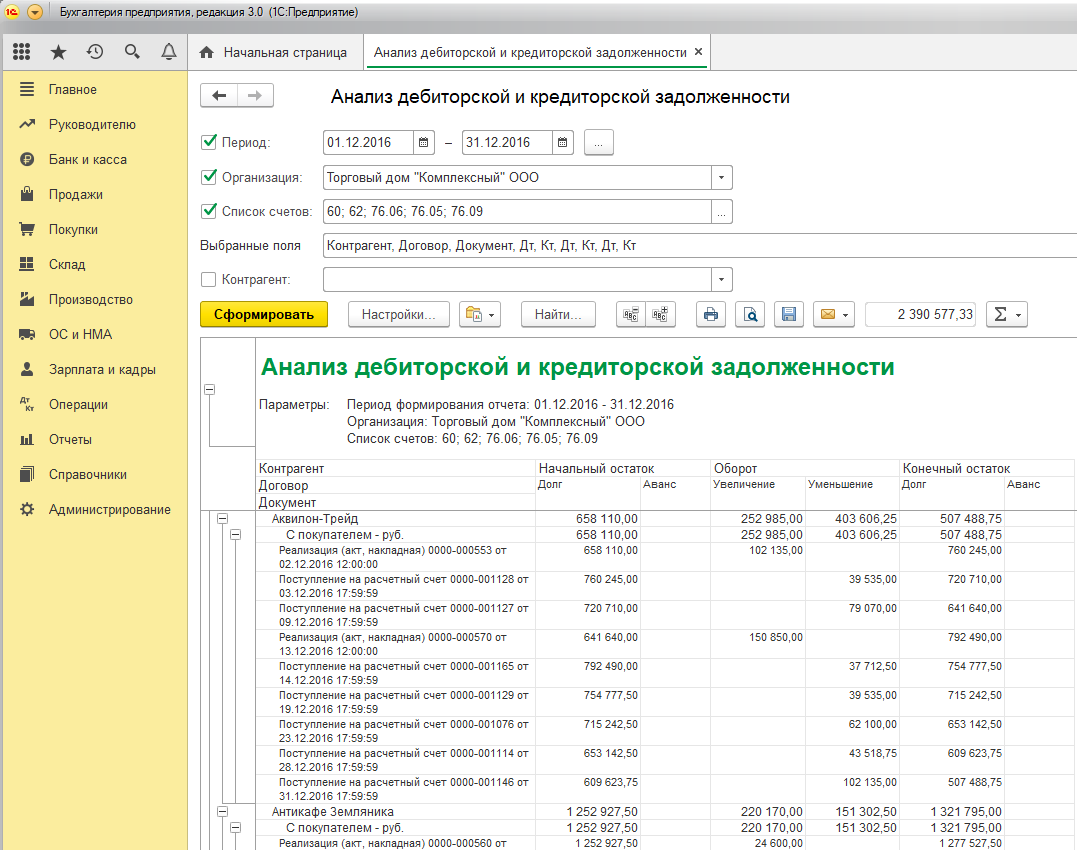Open Favorites star icon
Viewport: 1077px width, 850px height.
click(x=59, y=52)
